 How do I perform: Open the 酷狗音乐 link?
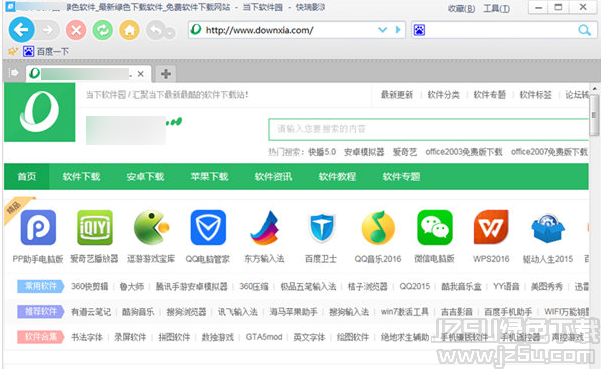point(138,312)
